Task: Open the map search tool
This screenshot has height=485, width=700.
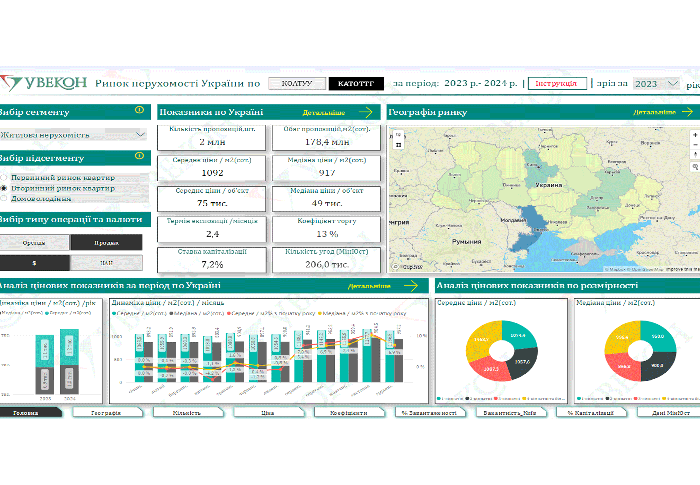Action: 695,167
